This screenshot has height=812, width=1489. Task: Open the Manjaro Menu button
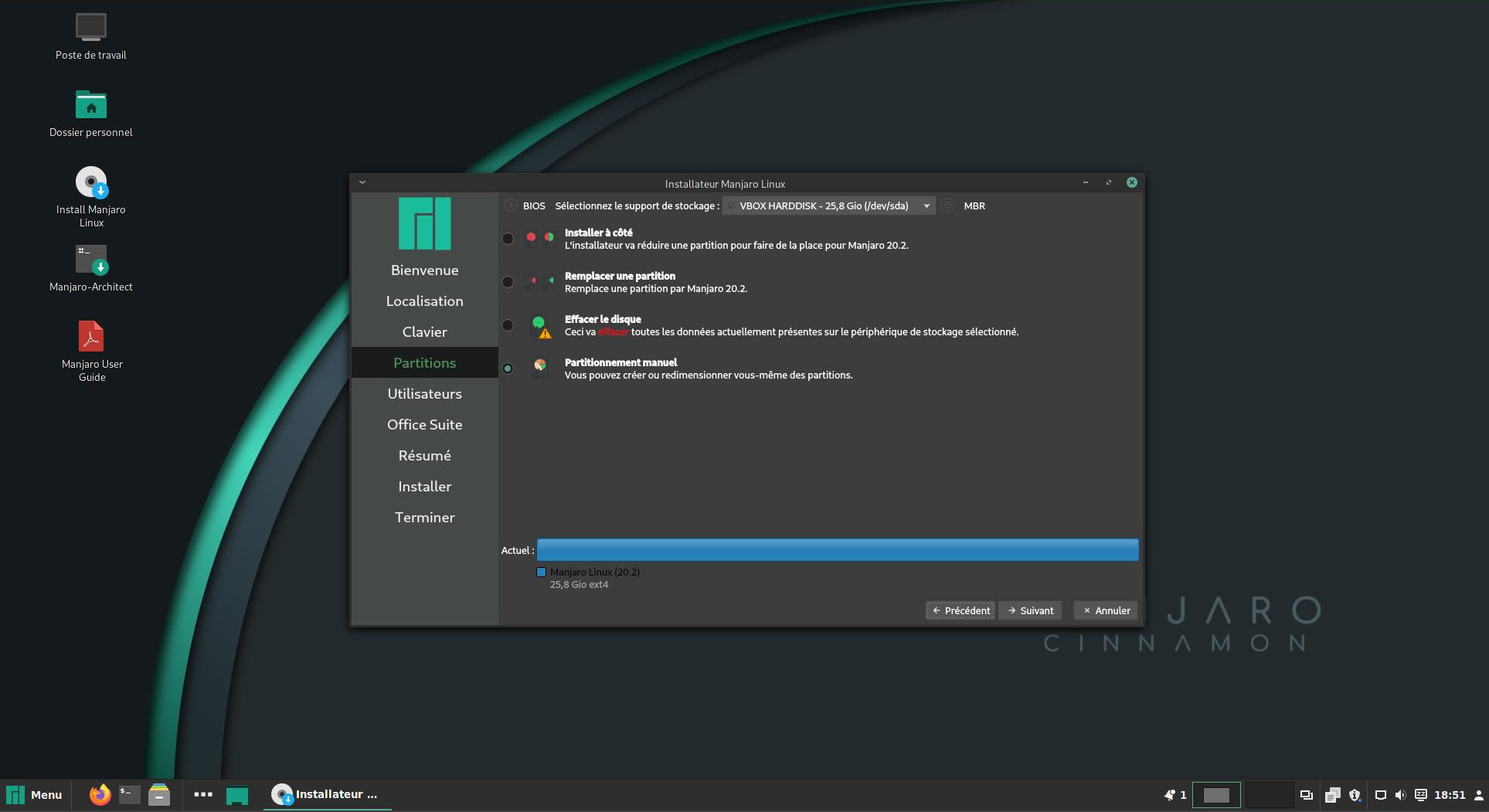[x=34, y=795]
